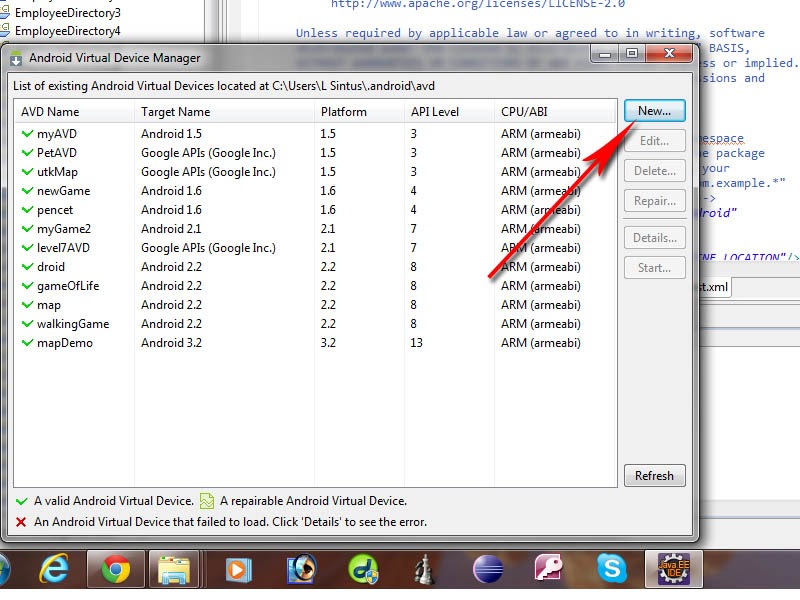Click the Delete... button
The image size is (800, 600).
pos(654,171)
